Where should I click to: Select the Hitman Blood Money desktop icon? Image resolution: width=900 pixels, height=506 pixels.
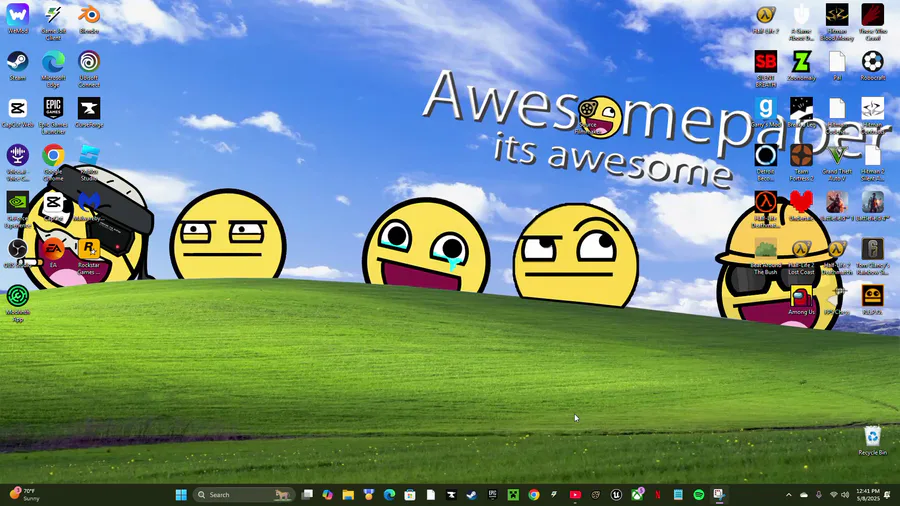(837, 22)
